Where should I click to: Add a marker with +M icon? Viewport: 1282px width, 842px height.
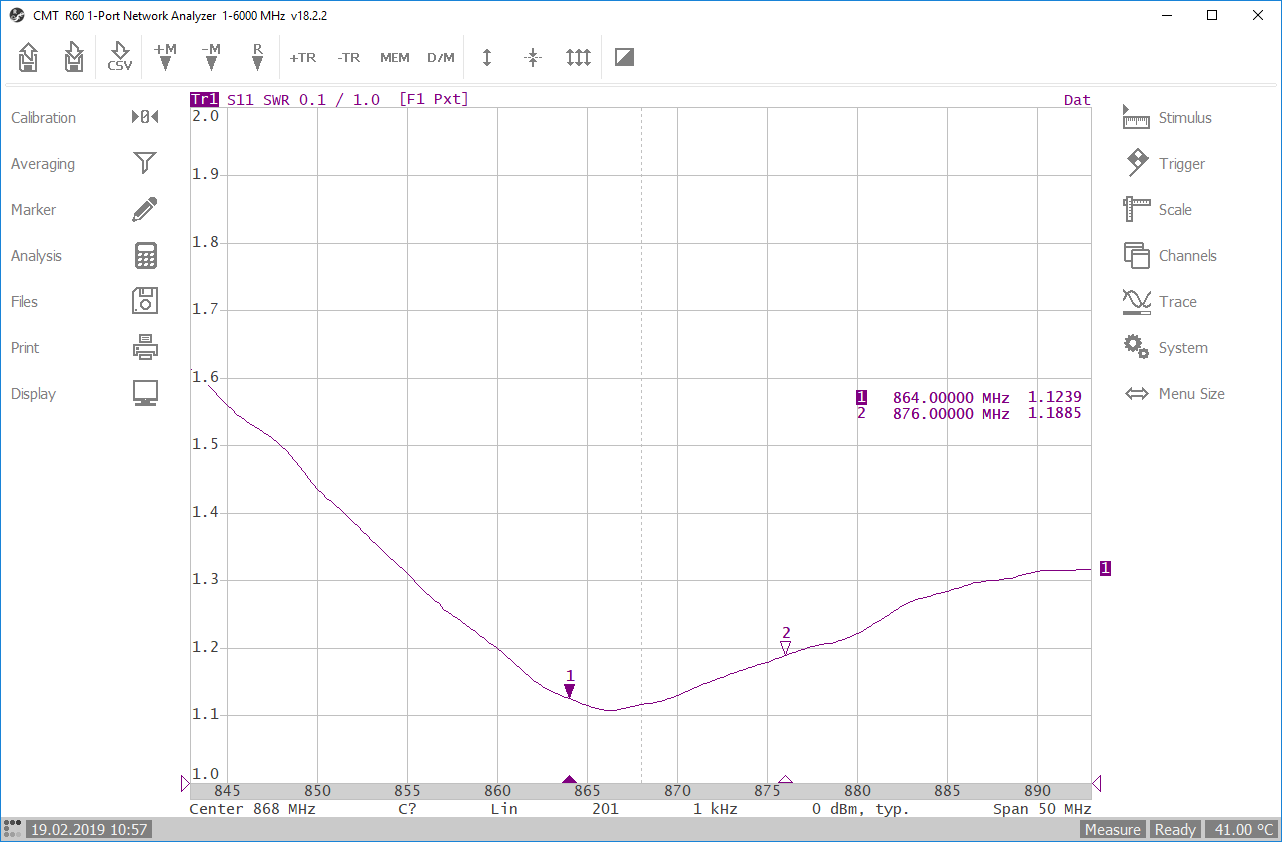click(165, 57)
